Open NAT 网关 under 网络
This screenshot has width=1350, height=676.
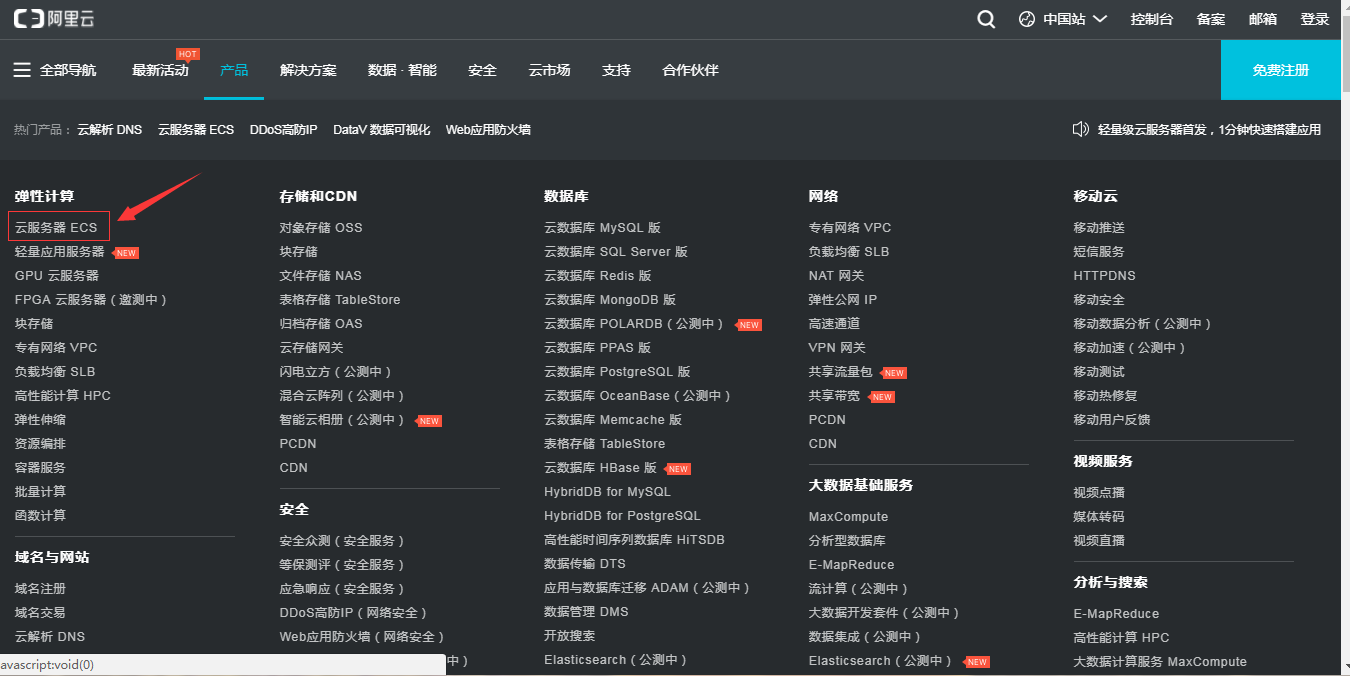coord(837,276)
